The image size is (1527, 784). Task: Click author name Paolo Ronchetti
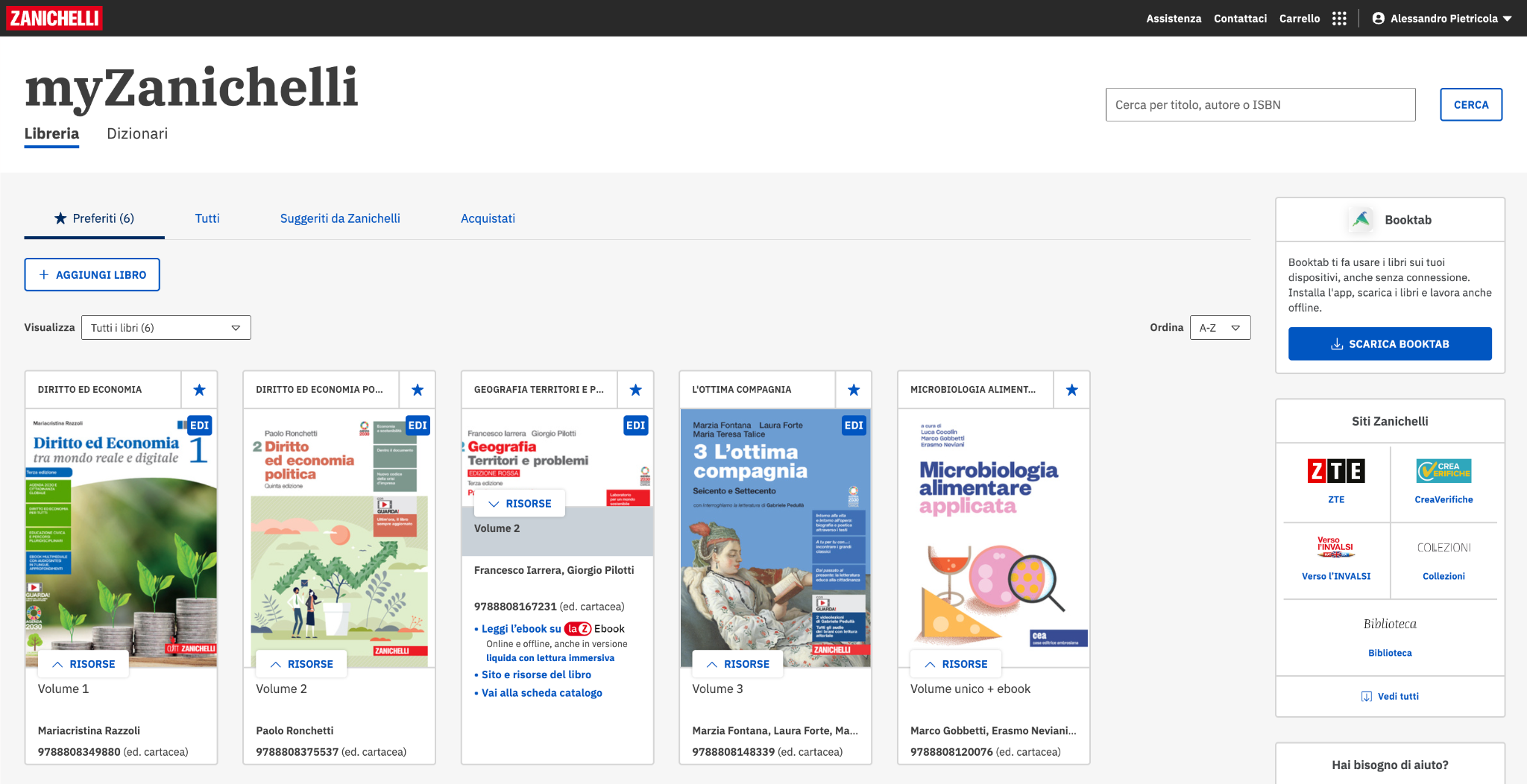(x=295, y=730)
